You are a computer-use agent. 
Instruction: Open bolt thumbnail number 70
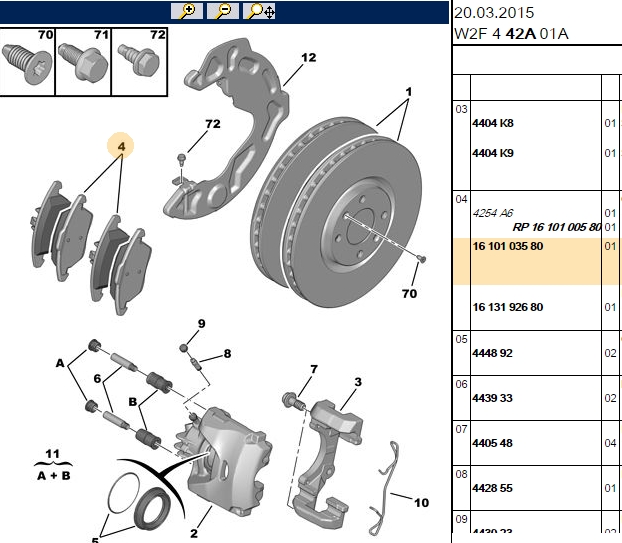[27, 62]
